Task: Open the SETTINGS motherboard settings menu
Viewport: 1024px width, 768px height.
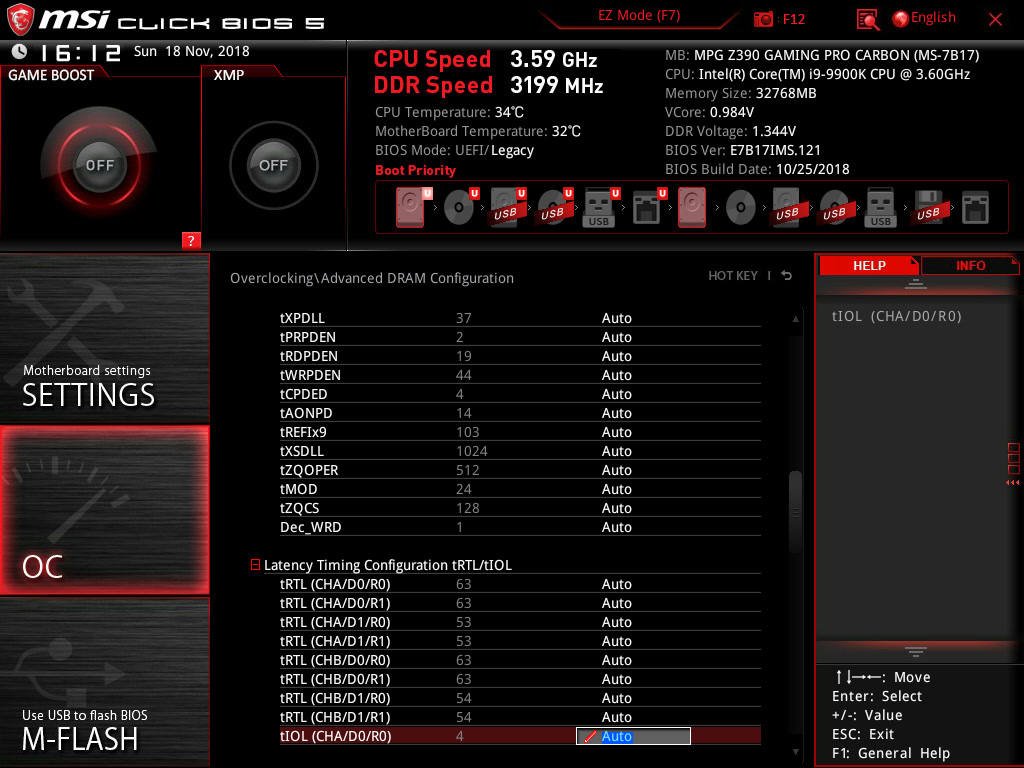Action: tap(104, 338)
